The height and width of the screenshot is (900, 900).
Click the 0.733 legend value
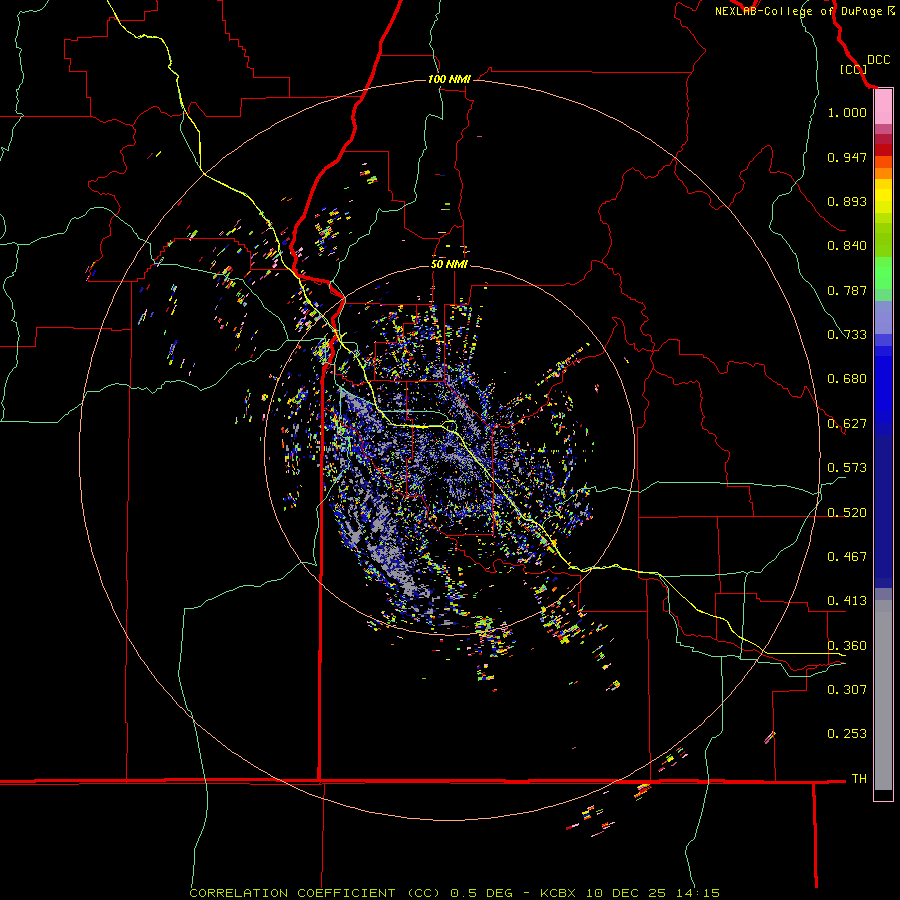(847, 335)
